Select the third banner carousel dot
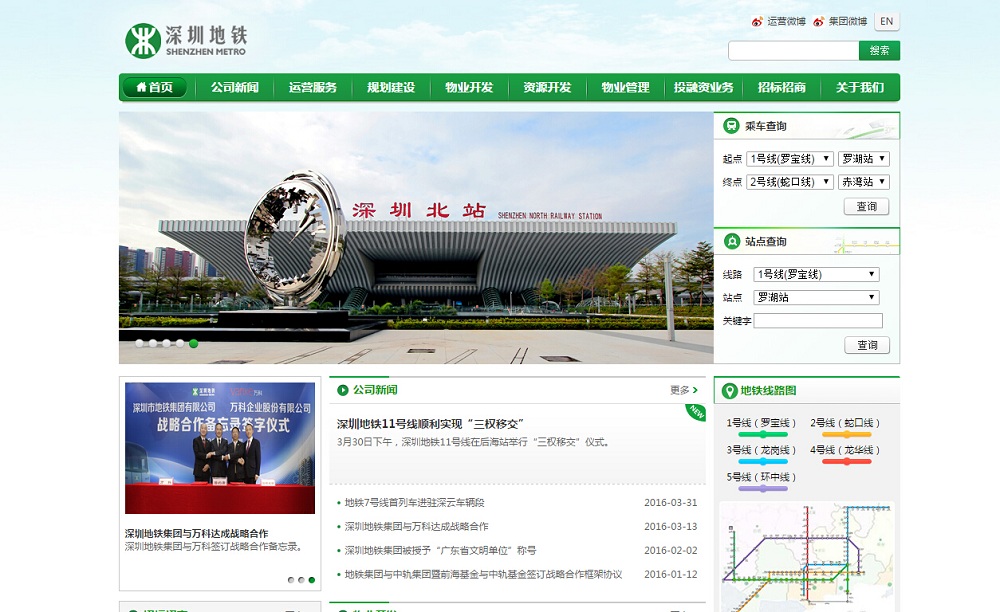Viewport: 1000px width, 612px height. click(x=166, y=344)
